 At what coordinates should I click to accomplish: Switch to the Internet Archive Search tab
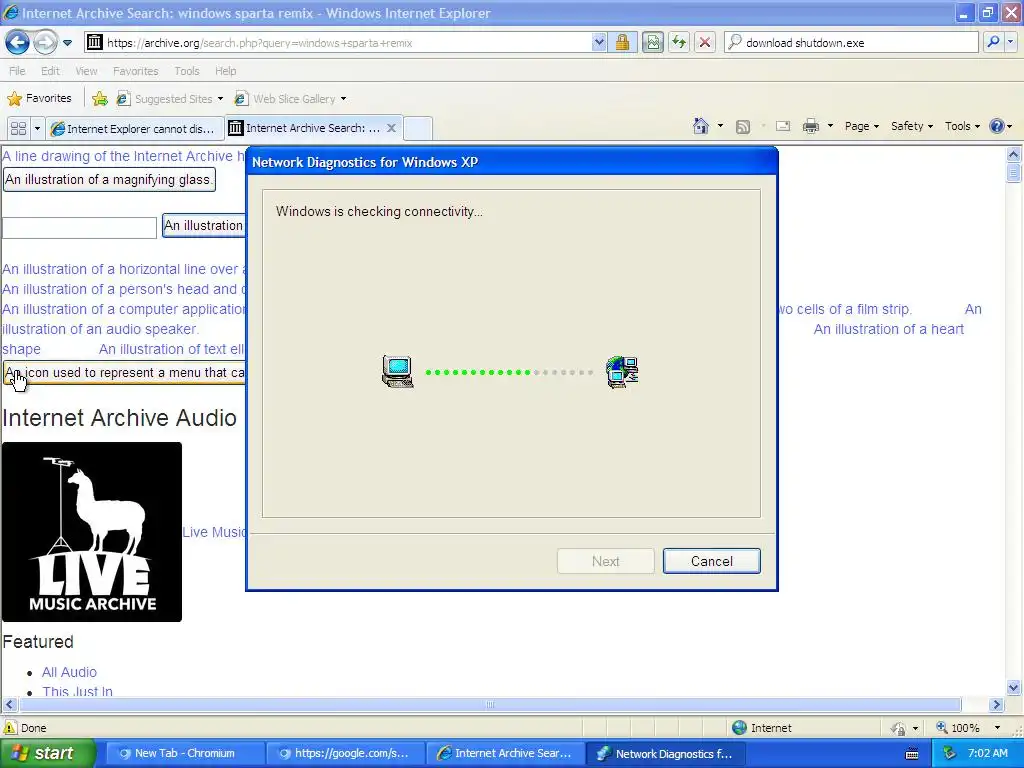coord(305,128)
